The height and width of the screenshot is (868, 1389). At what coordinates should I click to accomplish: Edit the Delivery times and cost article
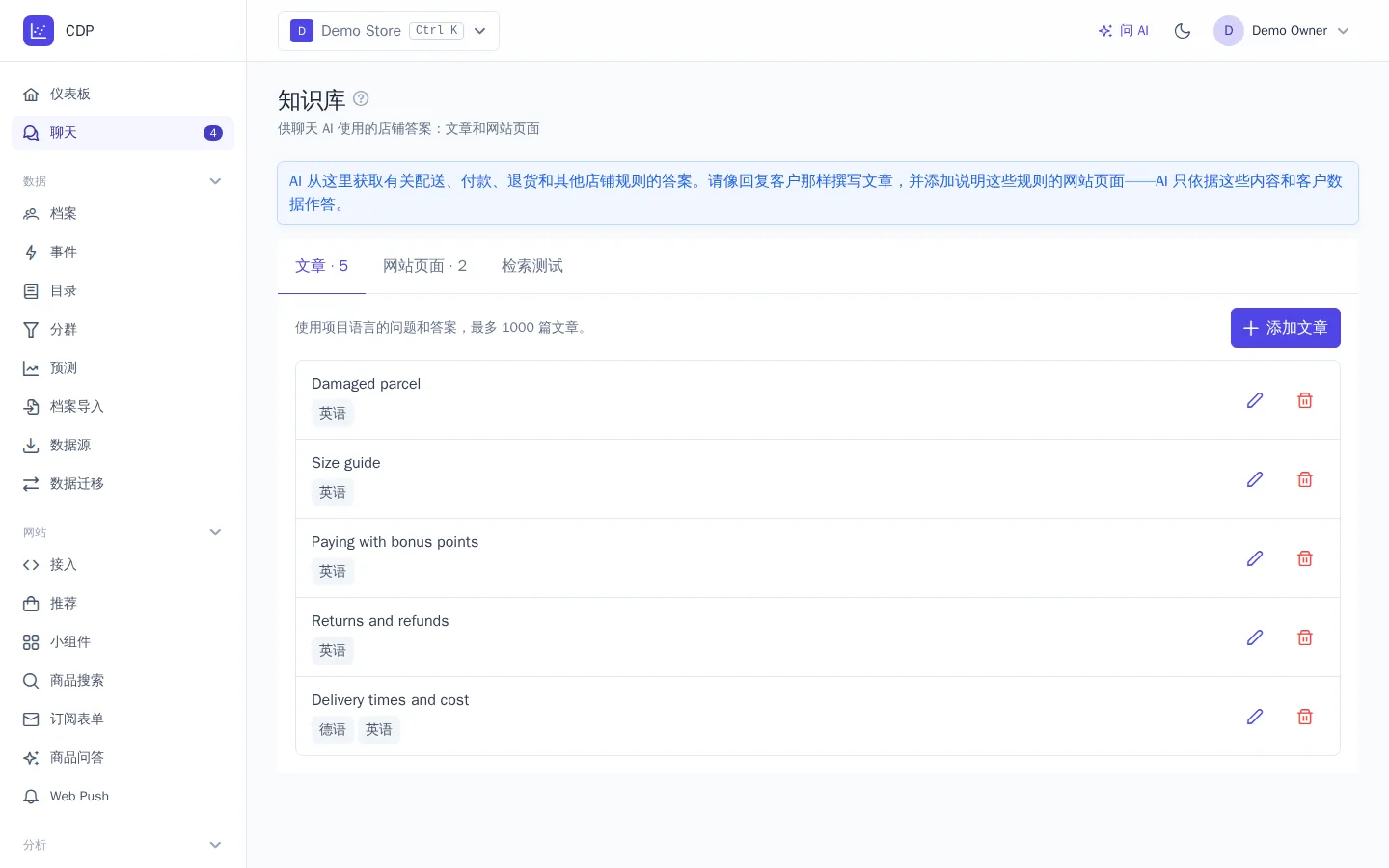[1255, 717]
